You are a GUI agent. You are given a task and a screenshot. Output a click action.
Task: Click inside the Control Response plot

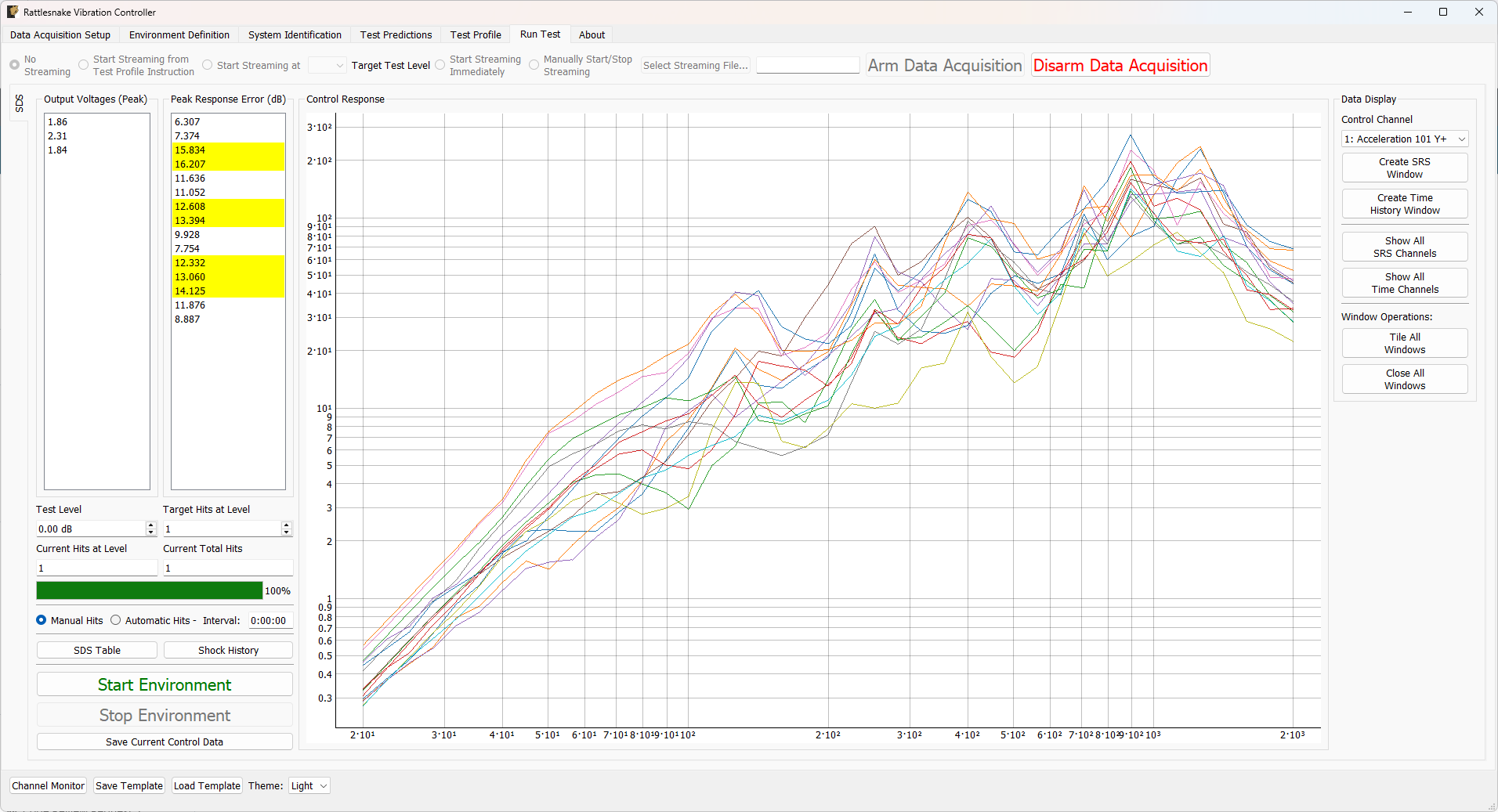[828, 420]
